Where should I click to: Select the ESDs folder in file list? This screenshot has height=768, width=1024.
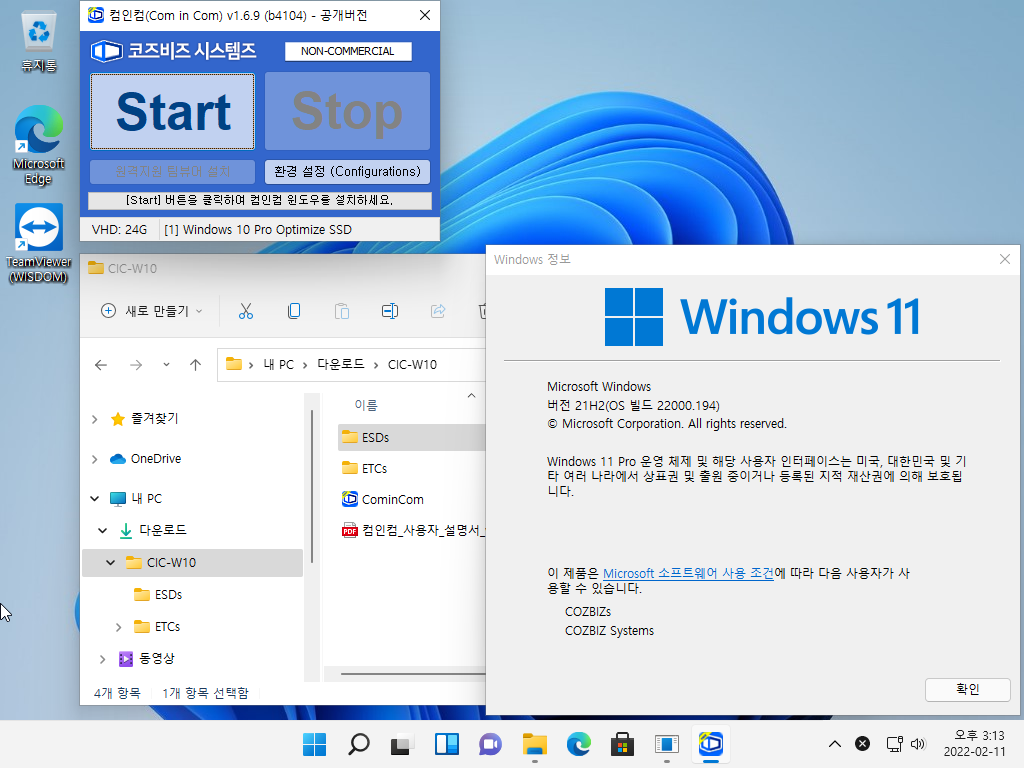tap(411, 437)
